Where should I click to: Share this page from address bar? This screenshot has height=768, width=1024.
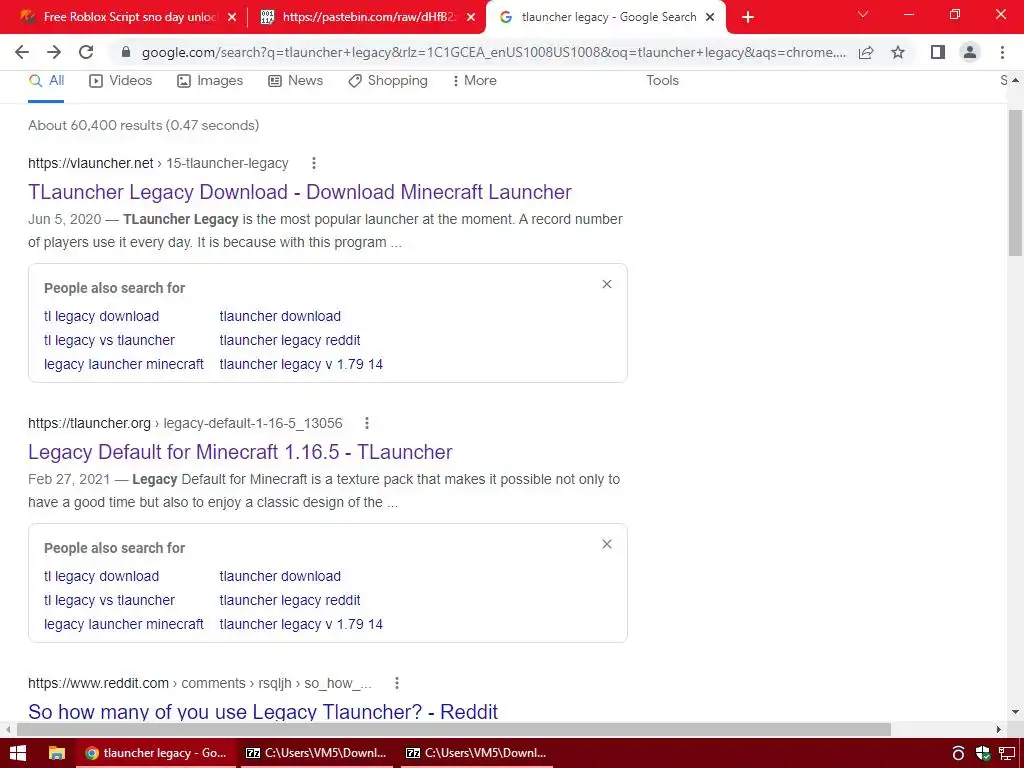(866, 52)
